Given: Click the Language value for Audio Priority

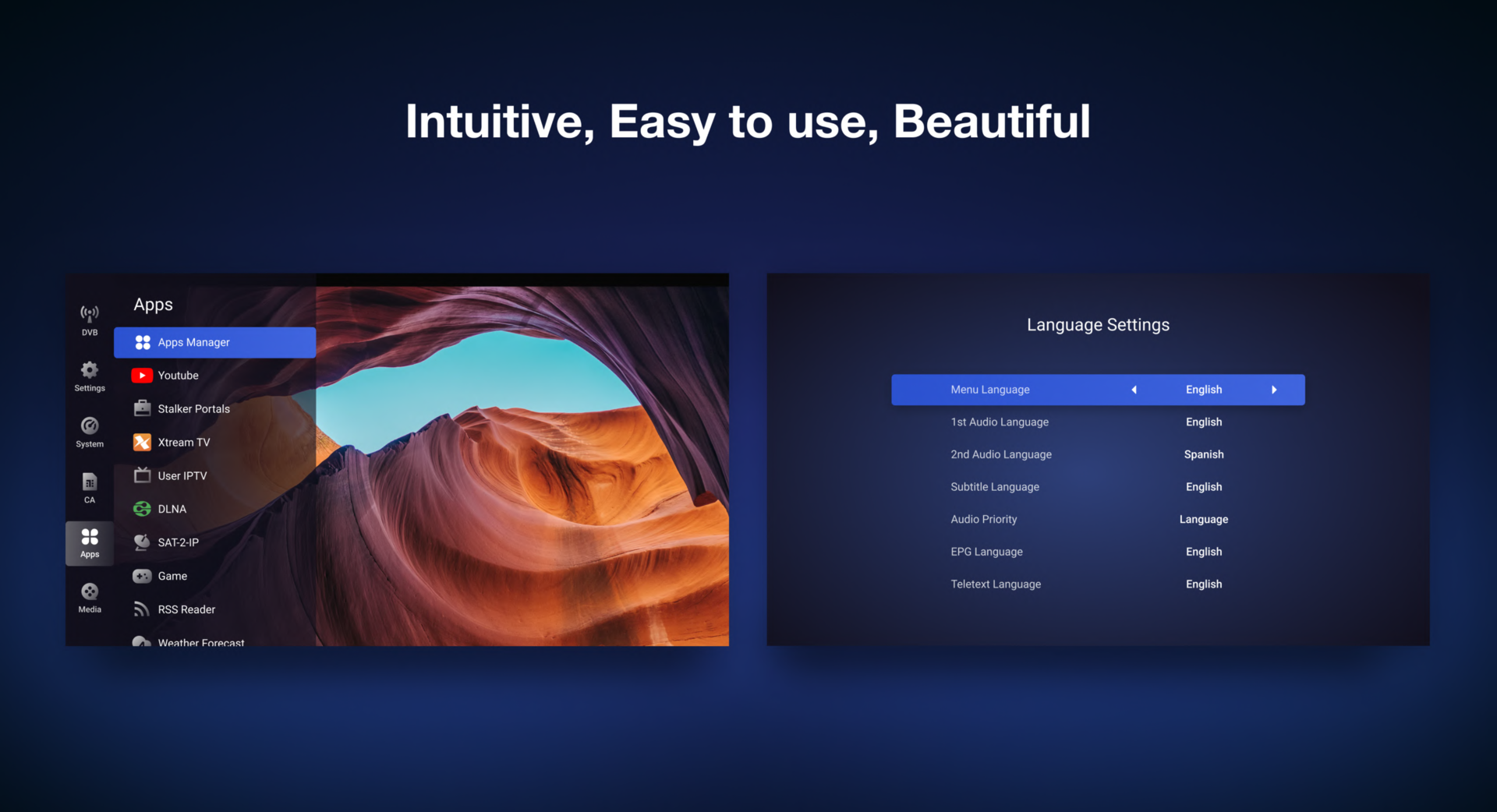Looking at the screenshot, I should click(1204, 520).
